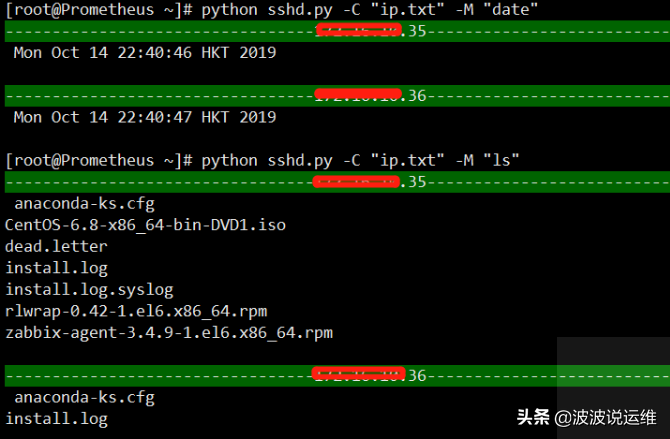Click the python sshd.py "date" command line
670x439 pixels.
271,10
